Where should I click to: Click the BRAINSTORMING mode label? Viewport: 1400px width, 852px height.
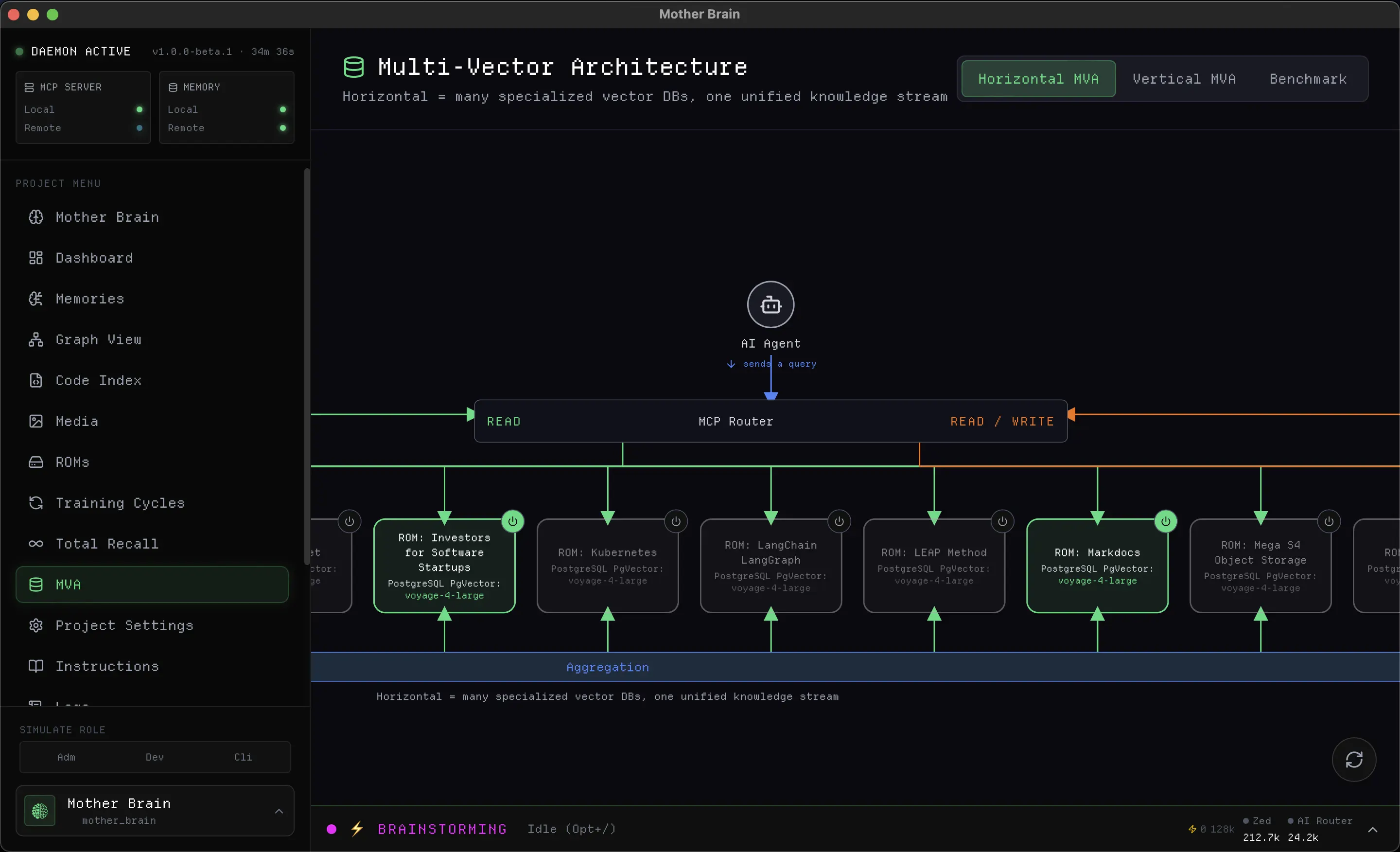pyautogui.click(x=442, y=829)
